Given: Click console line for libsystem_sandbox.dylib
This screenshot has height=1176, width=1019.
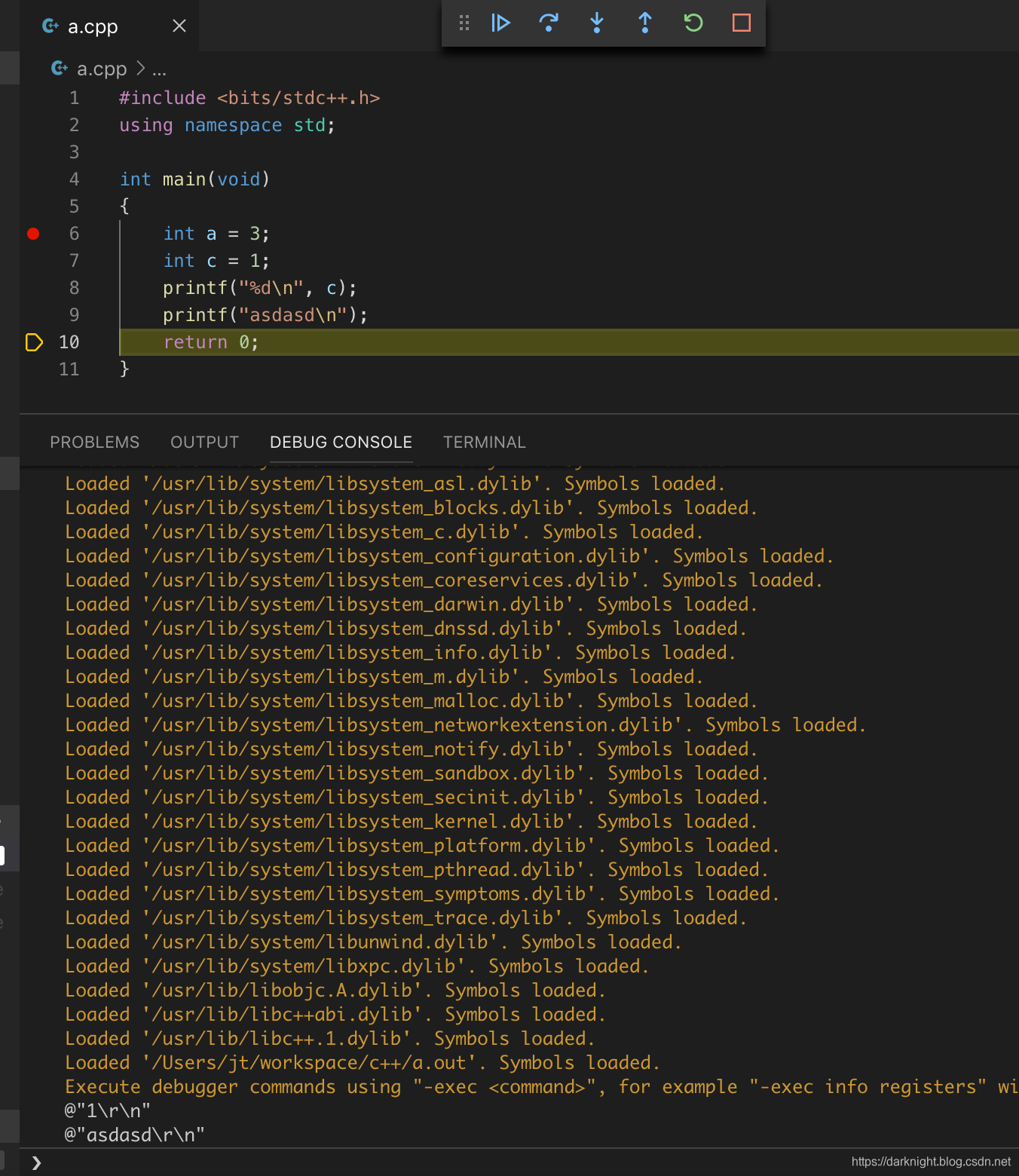Looking at the screenshot, I should [417, 773].
